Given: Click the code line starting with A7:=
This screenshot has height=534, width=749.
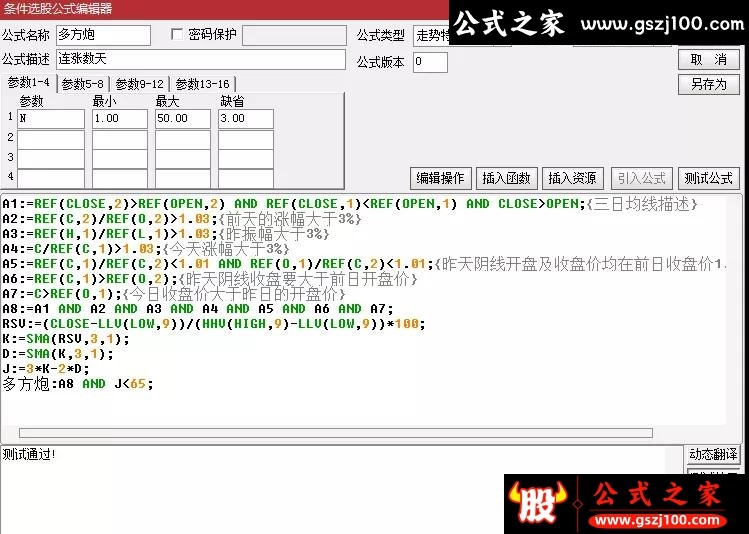Looking at the screenshot, I should [173, 294].
